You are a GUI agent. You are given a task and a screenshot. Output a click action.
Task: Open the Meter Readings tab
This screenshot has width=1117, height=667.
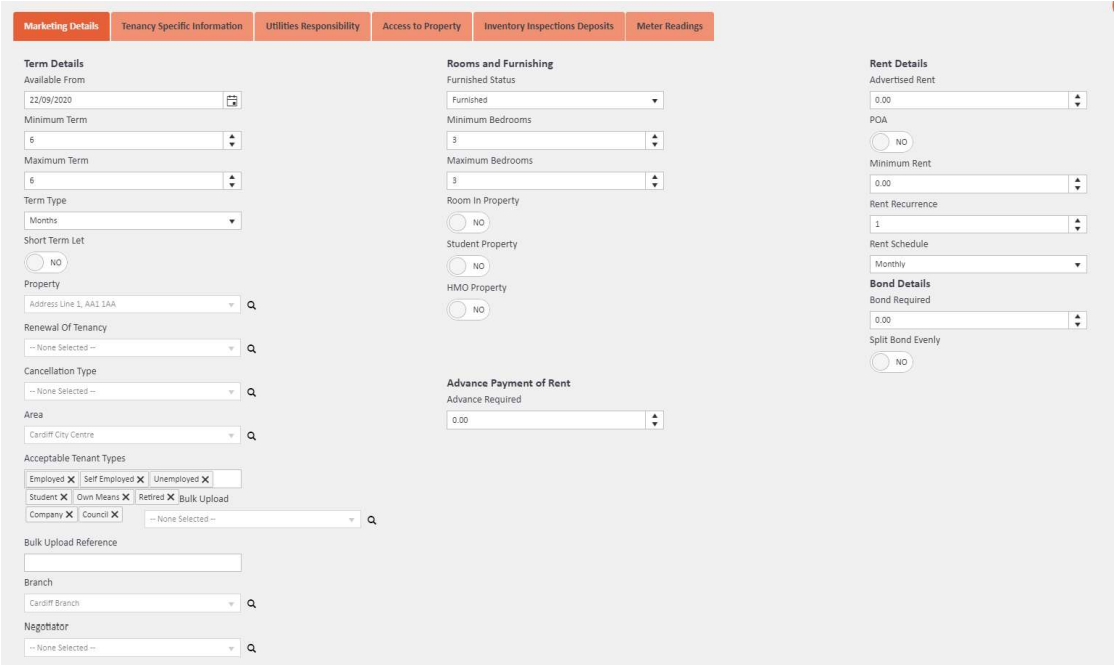669,26
